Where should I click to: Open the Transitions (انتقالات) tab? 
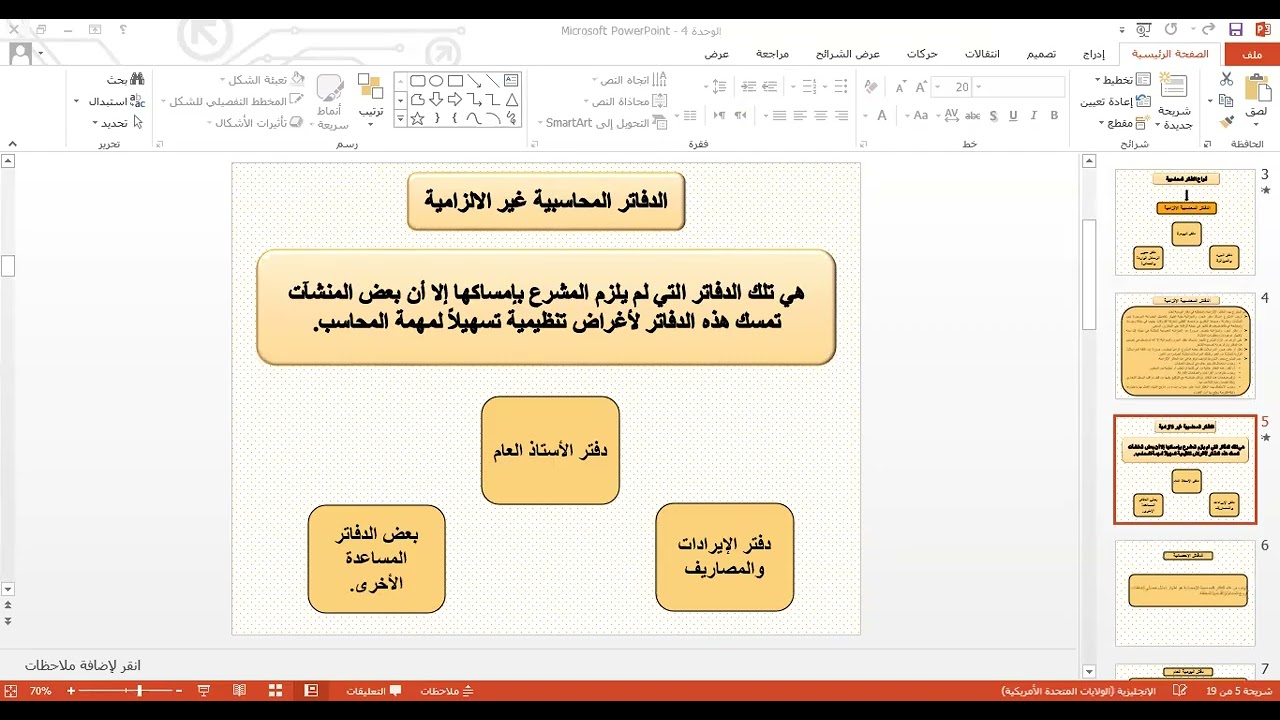point(982,54)
